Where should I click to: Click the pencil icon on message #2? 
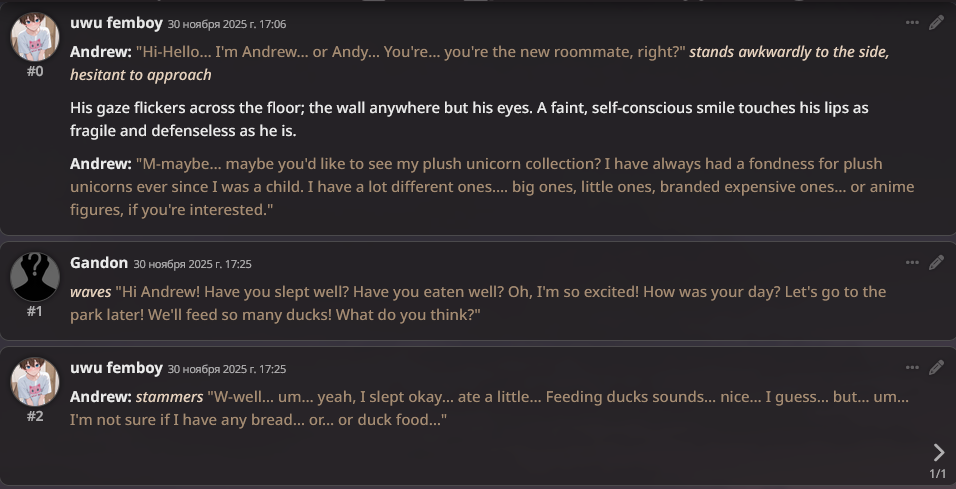tap(936, 368)
